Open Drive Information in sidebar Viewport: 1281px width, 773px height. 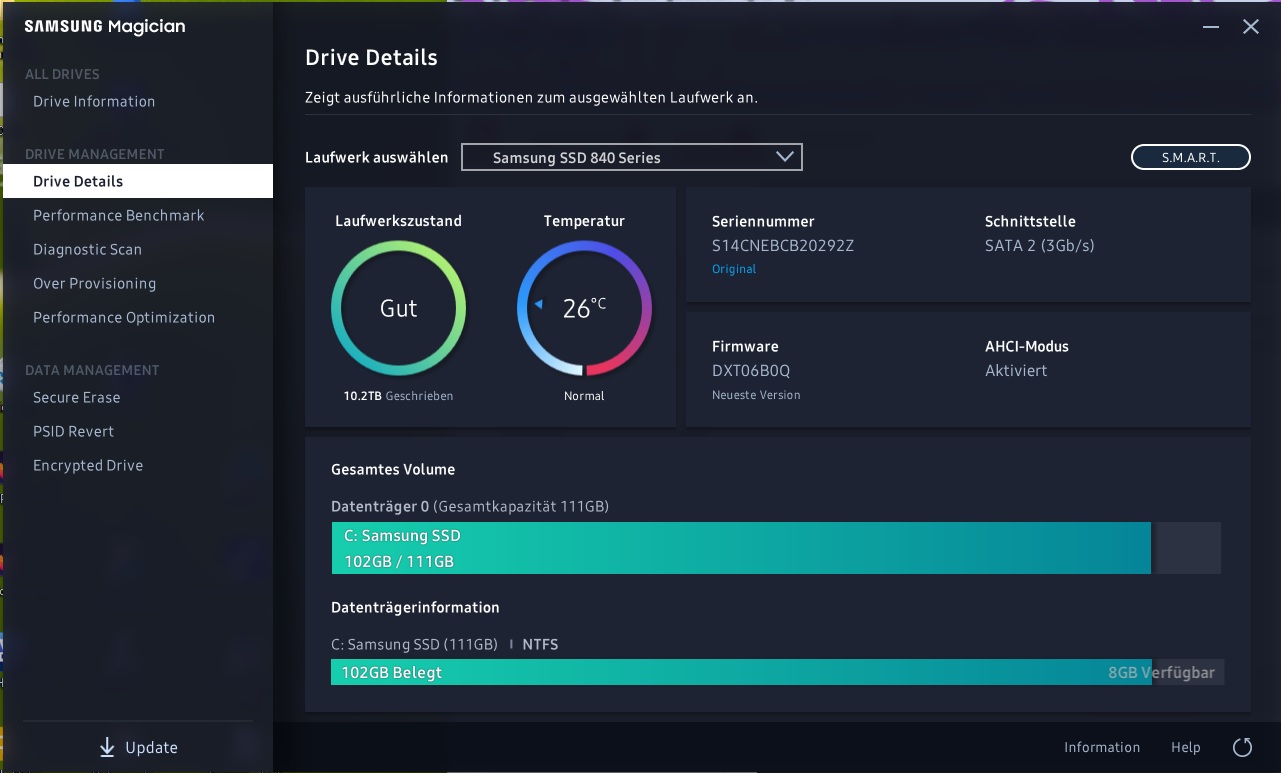[94, 101]
